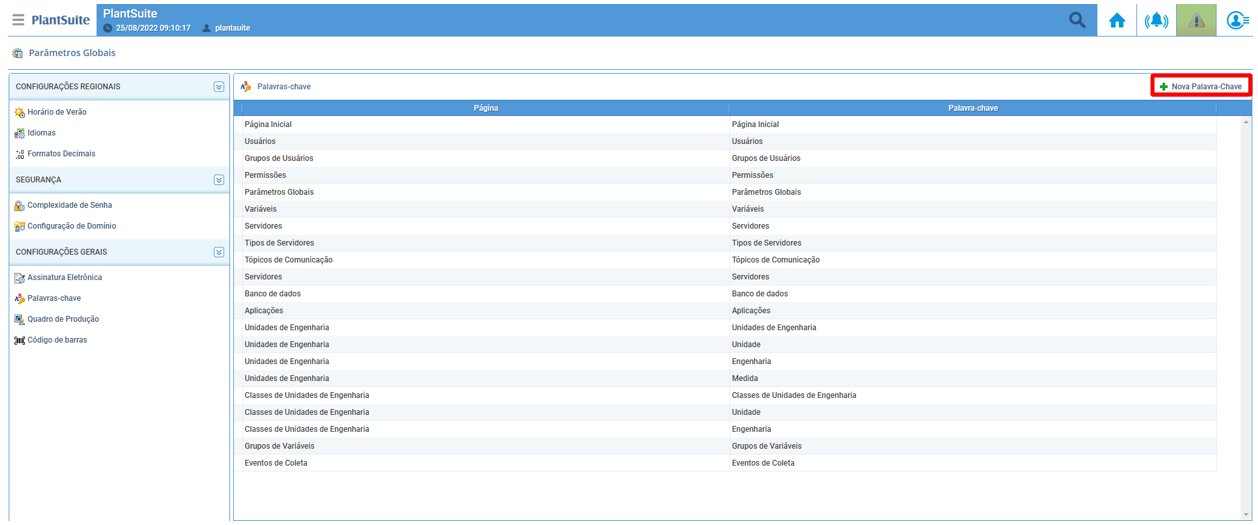Select the Parâmetros Globais table row
Viewport: 1258px width, 525px height.
pos(727,192)
